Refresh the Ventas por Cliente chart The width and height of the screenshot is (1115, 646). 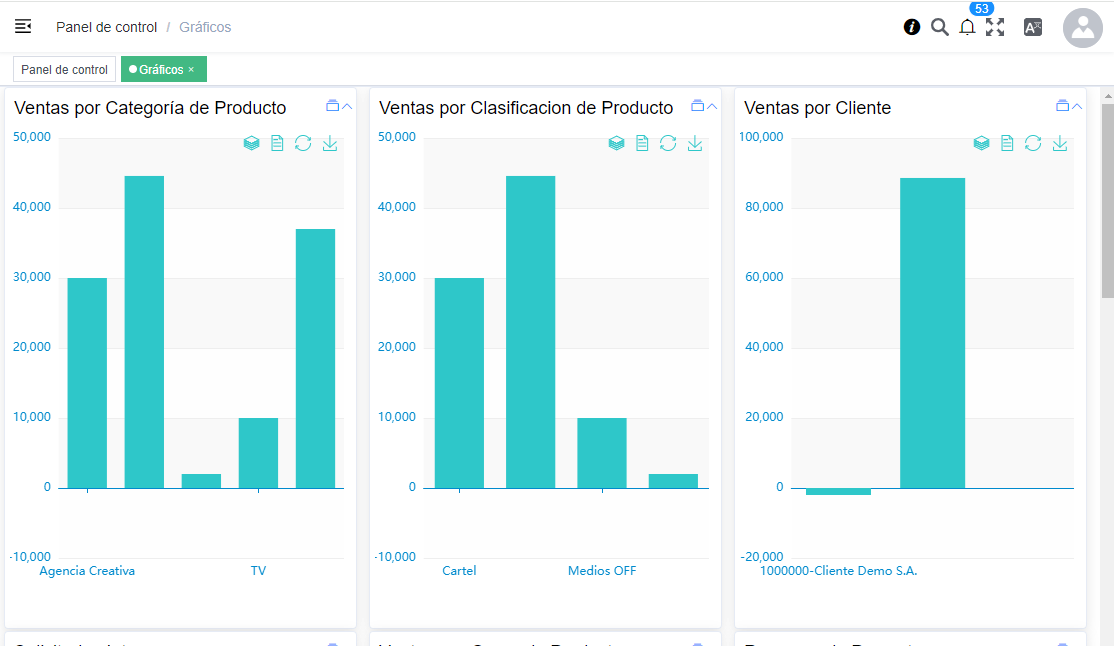(x=1033, y=144)
